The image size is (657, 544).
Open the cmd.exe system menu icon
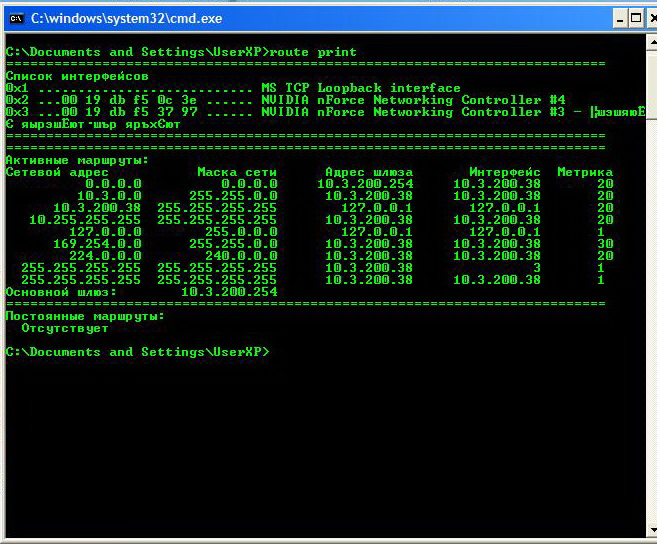(15, 18)
